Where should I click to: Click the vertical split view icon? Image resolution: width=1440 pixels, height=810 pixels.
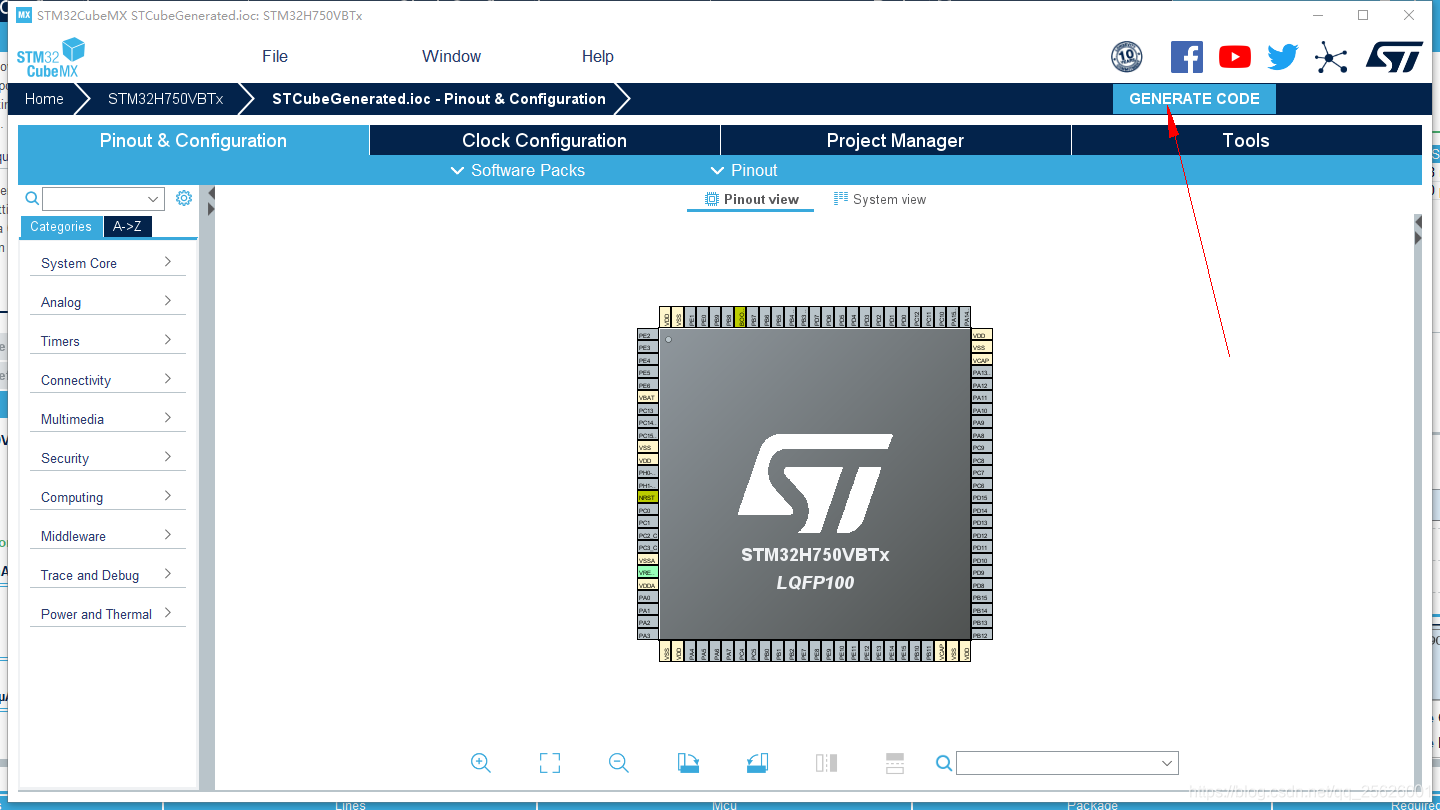click(826, 763)
